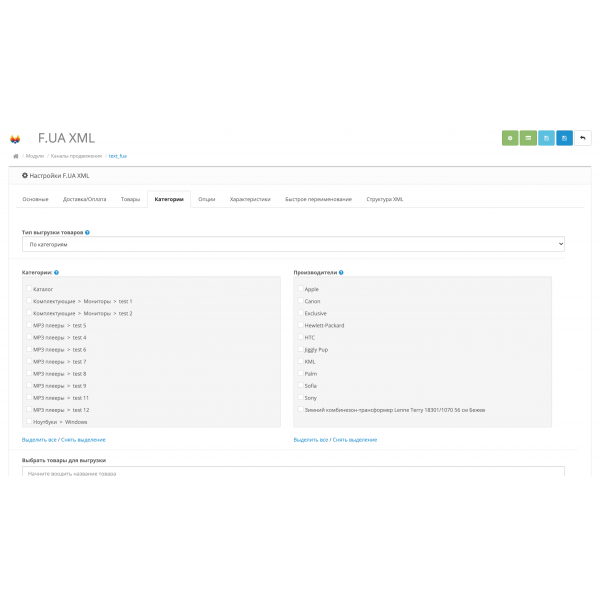Tick the Palm manufacturer checkbox
The height and width of the screenshot is (600, 600).
tap(301, 373)
